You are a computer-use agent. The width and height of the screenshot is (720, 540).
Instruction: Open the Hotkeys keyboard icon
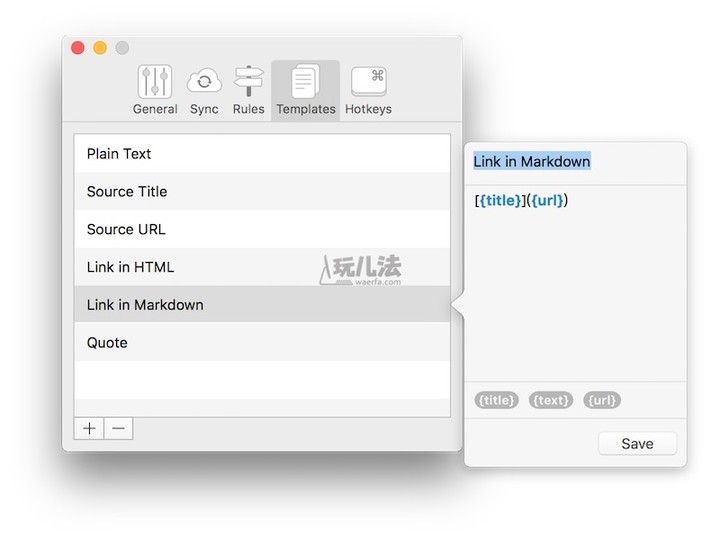(368, 82)
